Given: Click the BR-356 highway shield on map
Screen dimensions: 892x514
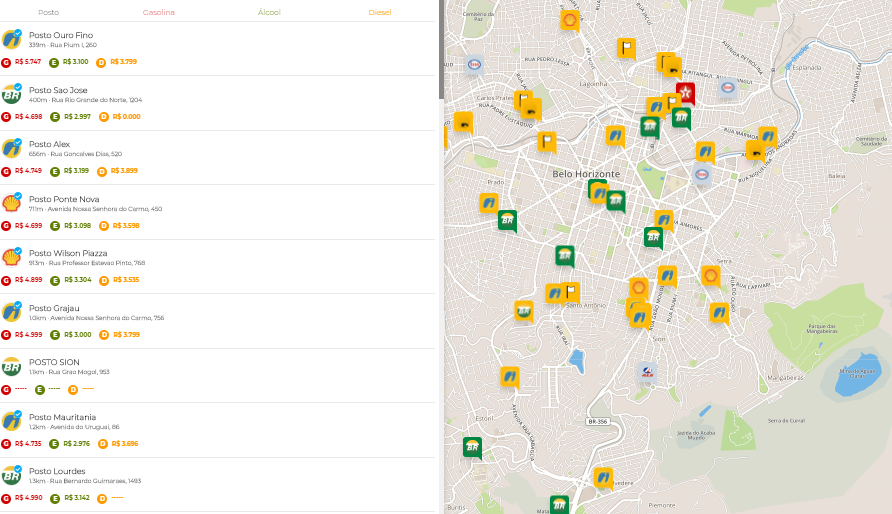Looking at the screenshot, I should click(x=598, y=422).
